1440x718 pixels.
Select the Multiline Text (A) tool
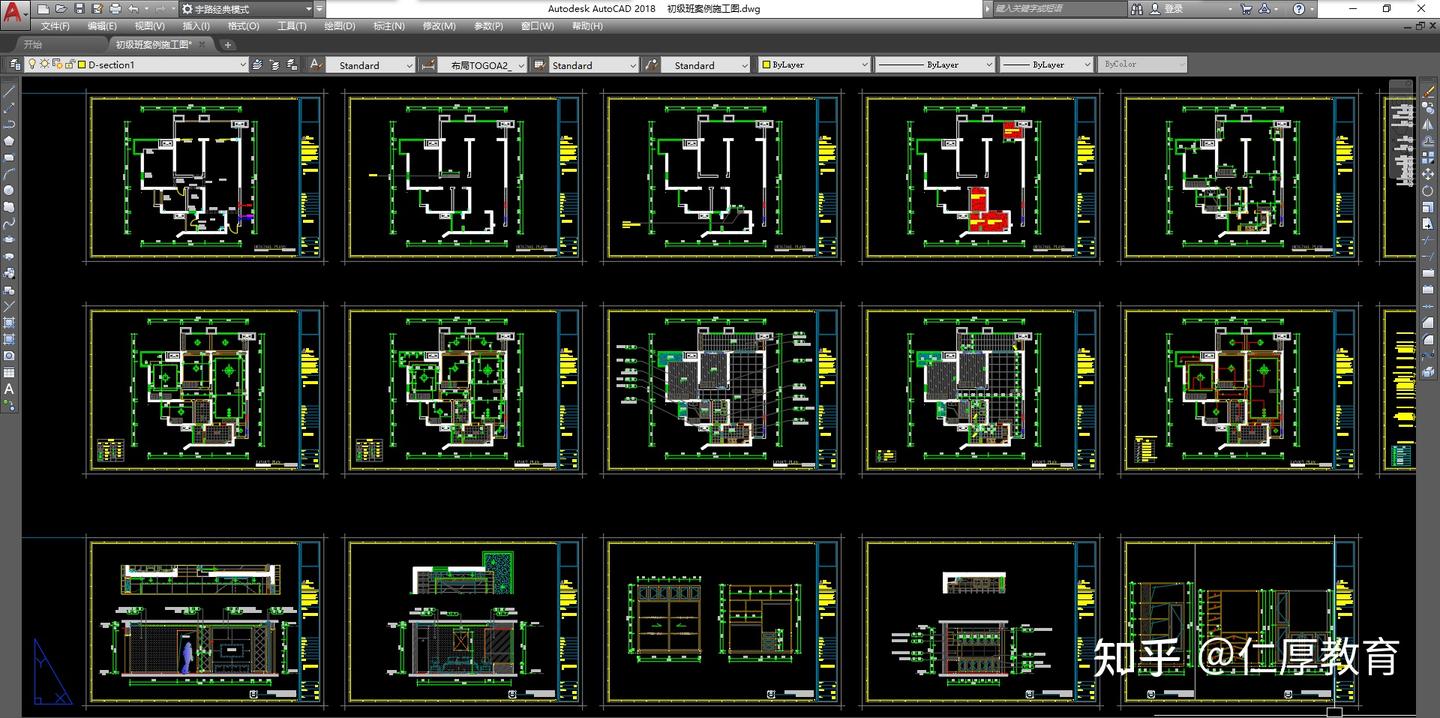(x=9, y=389)
